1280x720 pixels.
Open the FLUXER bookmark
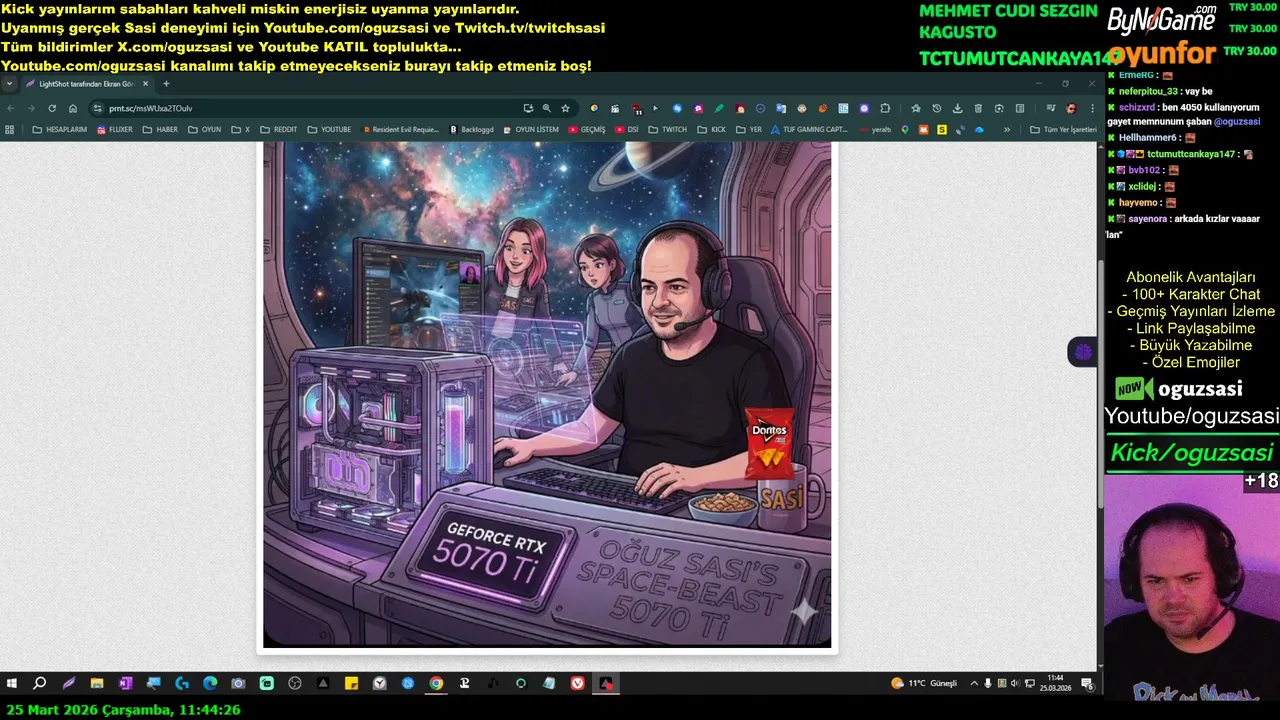[114, 129]
